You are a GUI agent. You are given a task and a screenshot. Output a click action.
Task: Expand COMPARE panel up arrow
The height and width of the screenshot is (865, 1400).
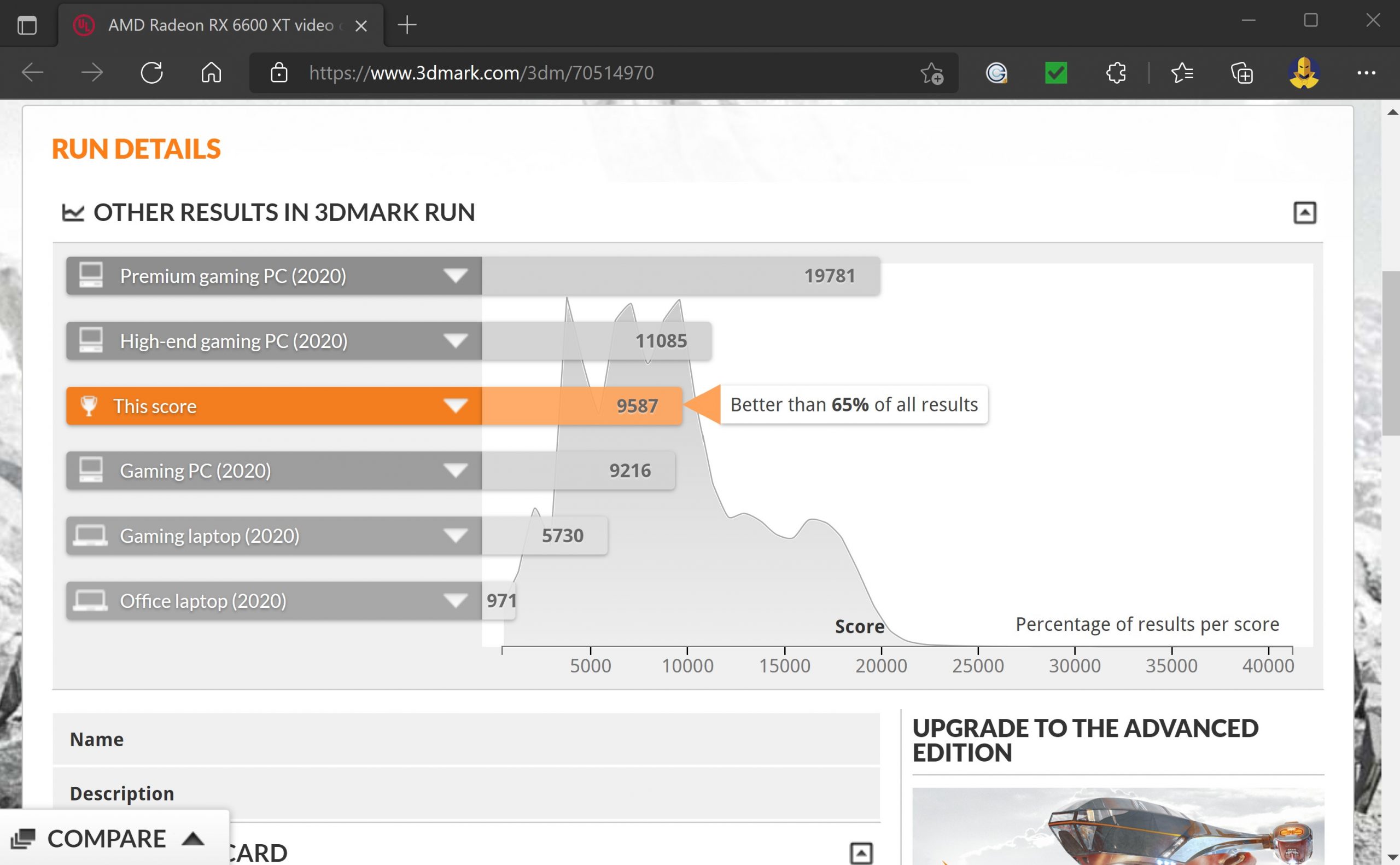pos(193,839)
